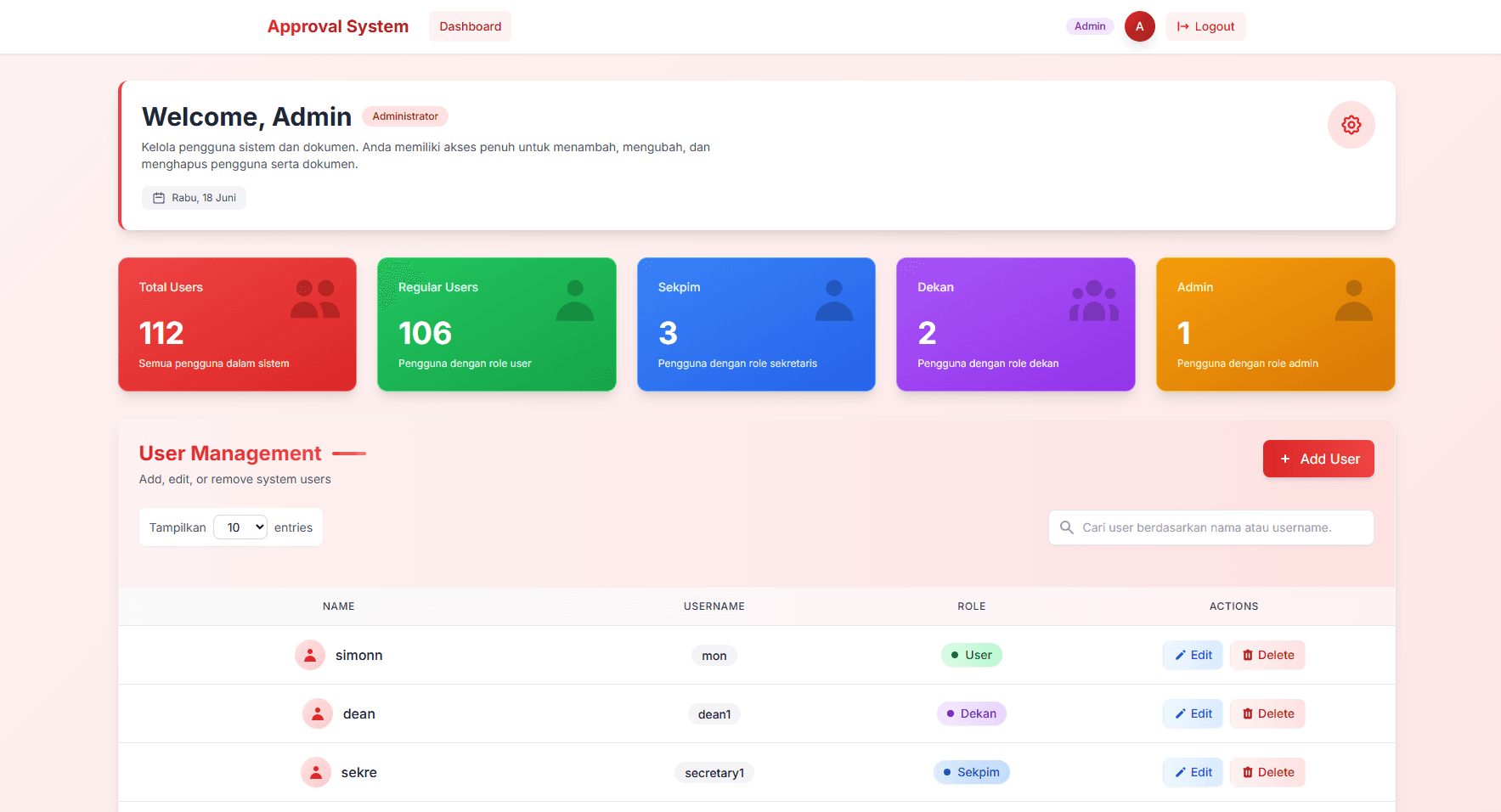Click the search magnifier in the user search bar
The height and width of the screenshot is (812, 1501).
pos(1067,527)
